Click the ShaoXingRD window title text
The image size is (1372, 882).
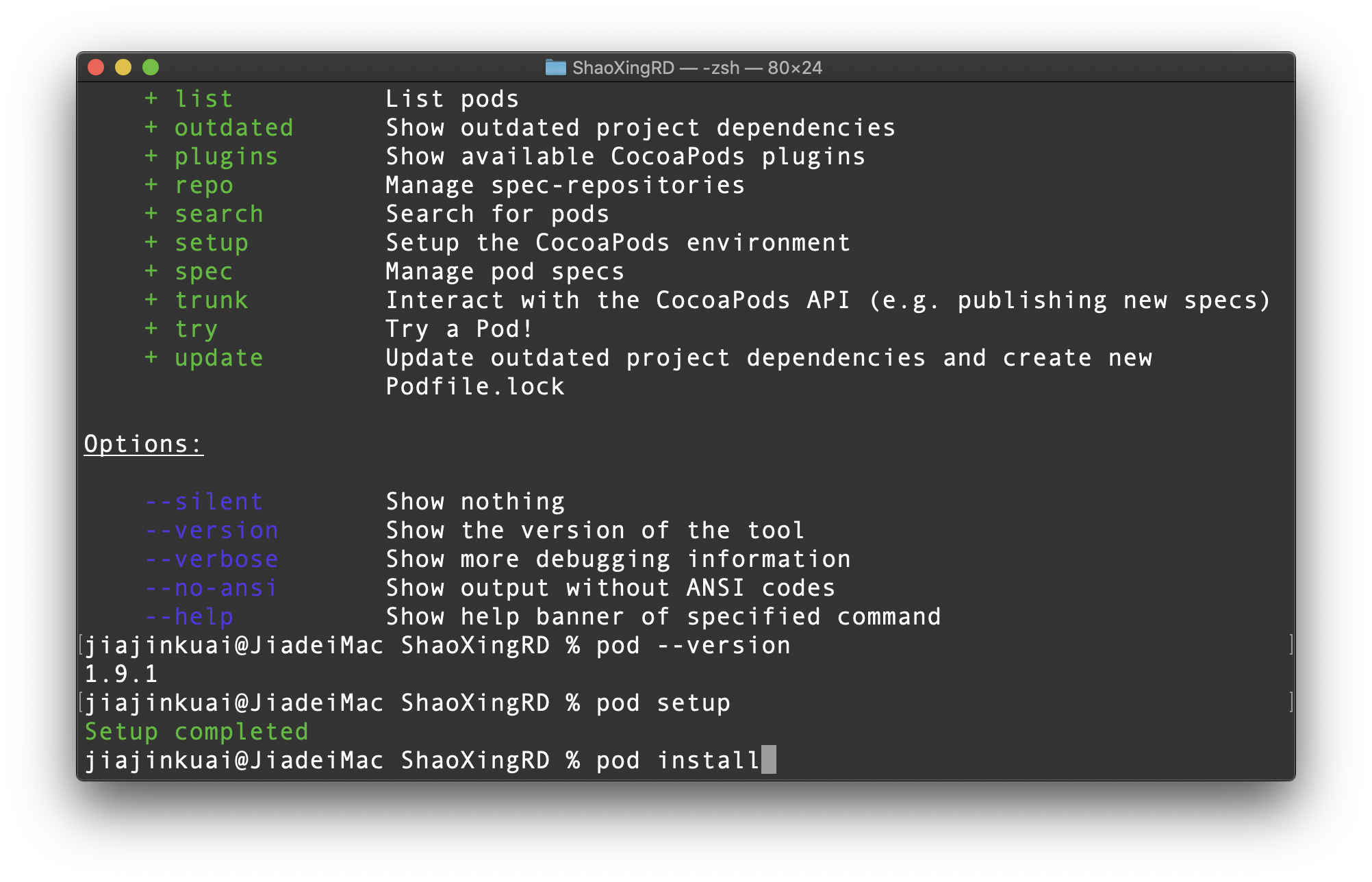coord(697,68)
